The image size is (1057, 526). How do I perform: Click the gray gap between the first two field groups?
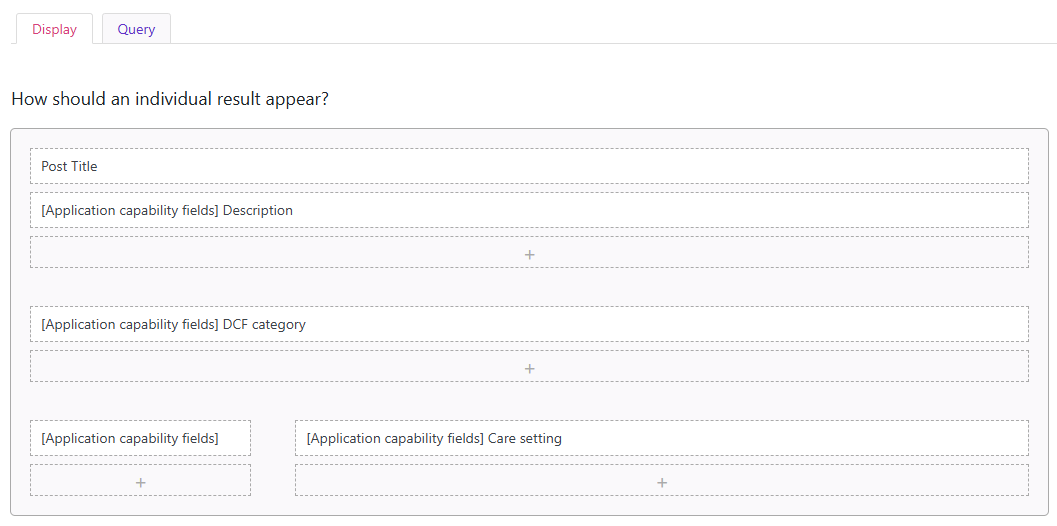(529, 287)
